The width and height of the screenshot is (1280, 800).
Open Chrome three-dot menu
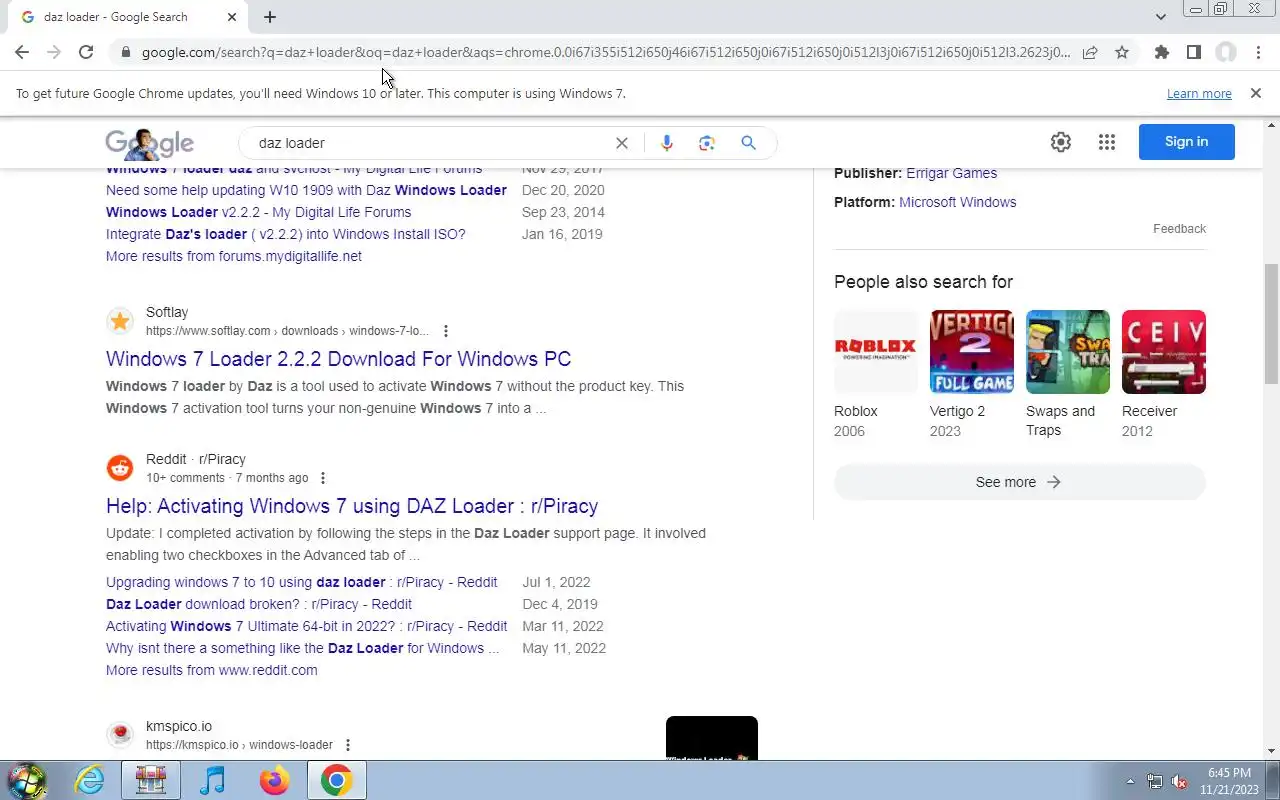(x=1258, y=52)
